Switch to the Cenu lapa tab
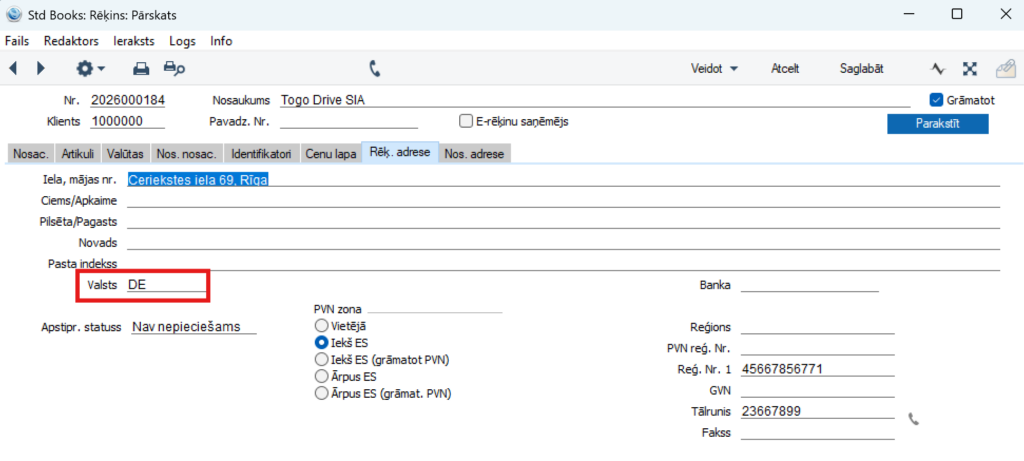Viewport: 1024px width, 461px height. pos(331,154)
